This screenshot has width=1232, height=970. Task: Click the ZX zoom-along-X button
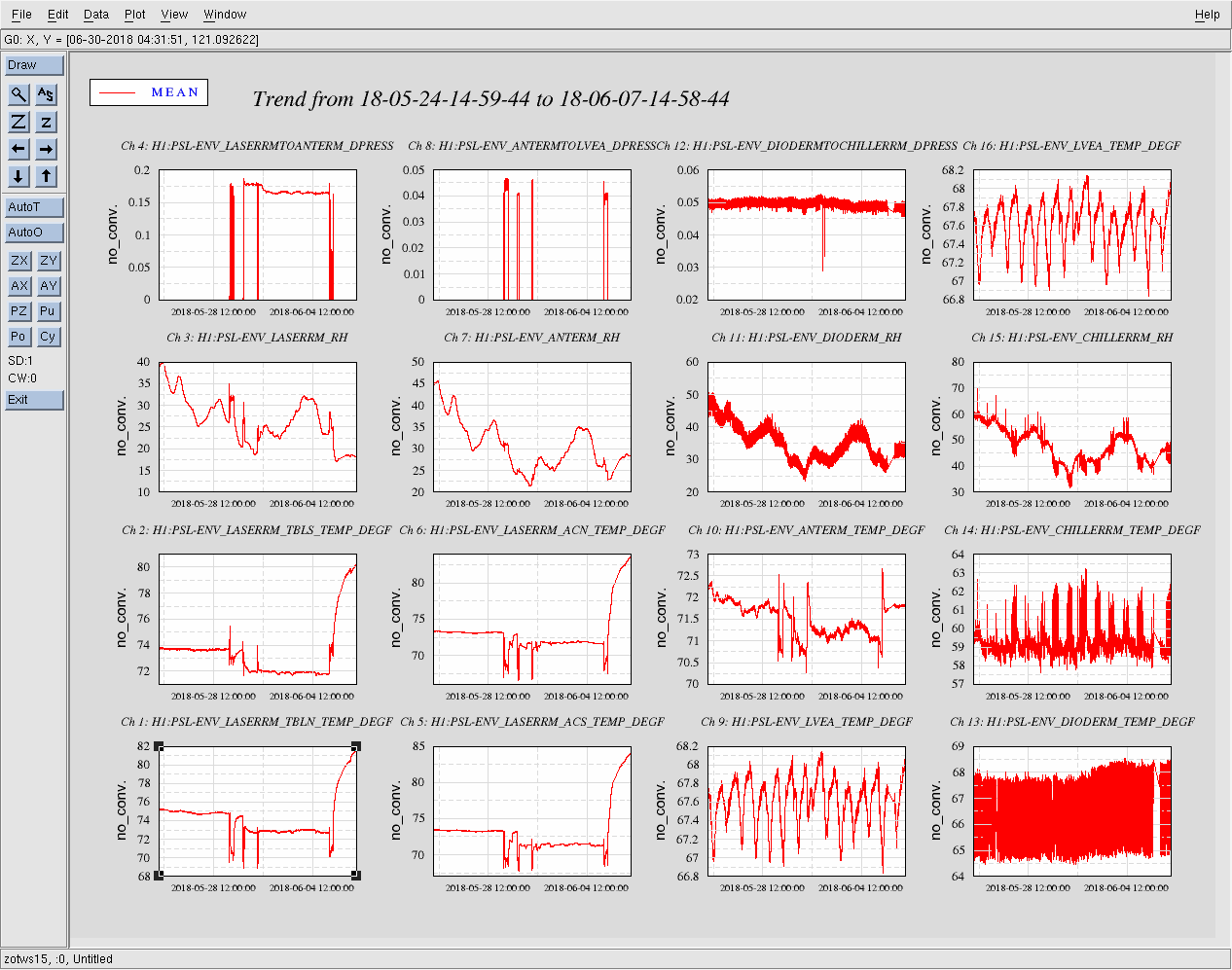coord(18,261)
